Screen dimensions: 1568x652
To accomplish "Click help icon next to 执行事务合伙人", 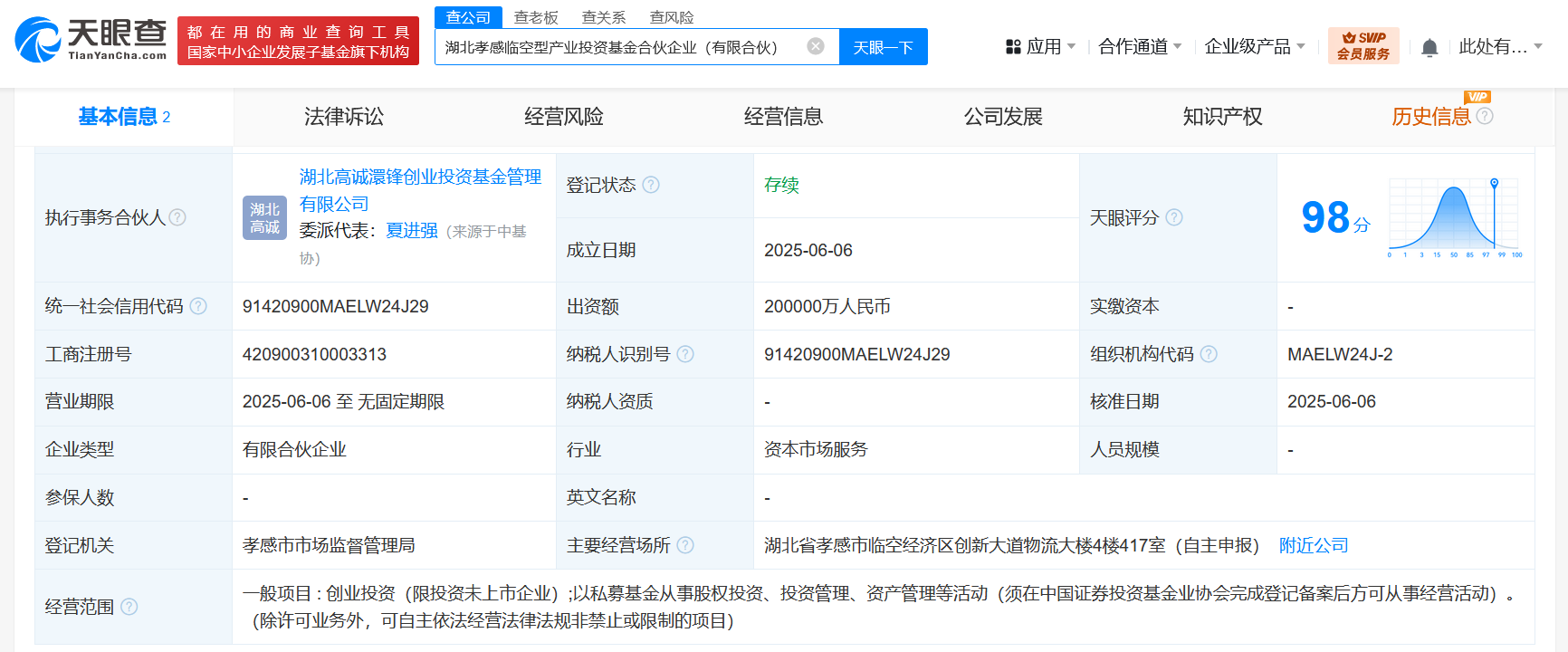I will pyautogui.click(x=177, y=217).
